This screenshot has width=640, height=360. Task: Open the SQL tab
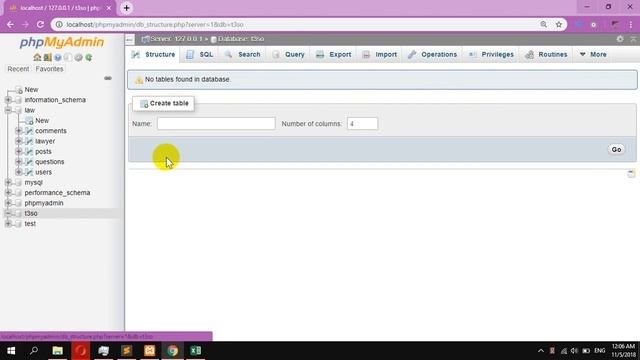click(200, 54)
